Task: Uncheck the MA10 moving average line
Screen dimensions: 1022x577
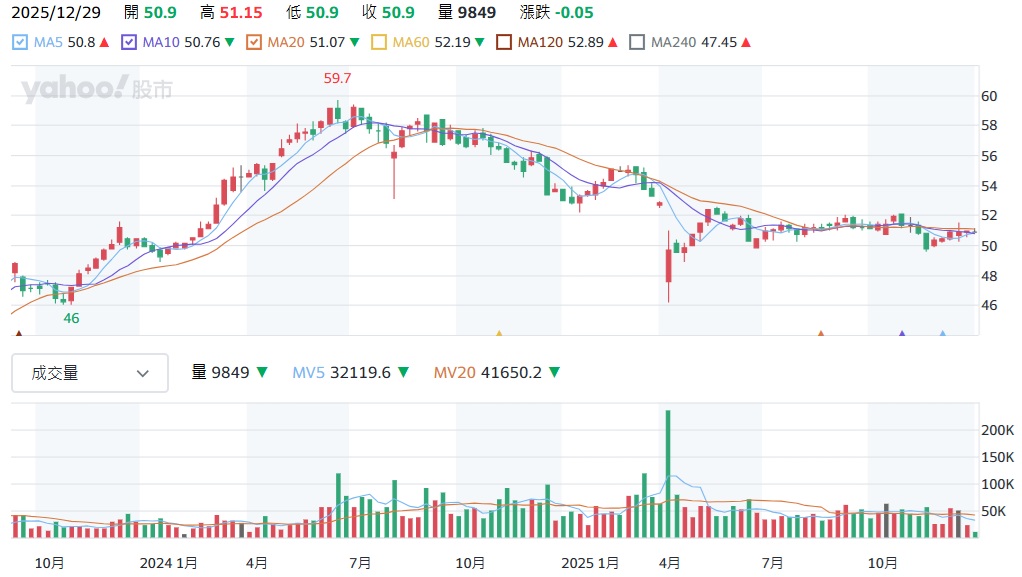Action: [x=128, y=43]
